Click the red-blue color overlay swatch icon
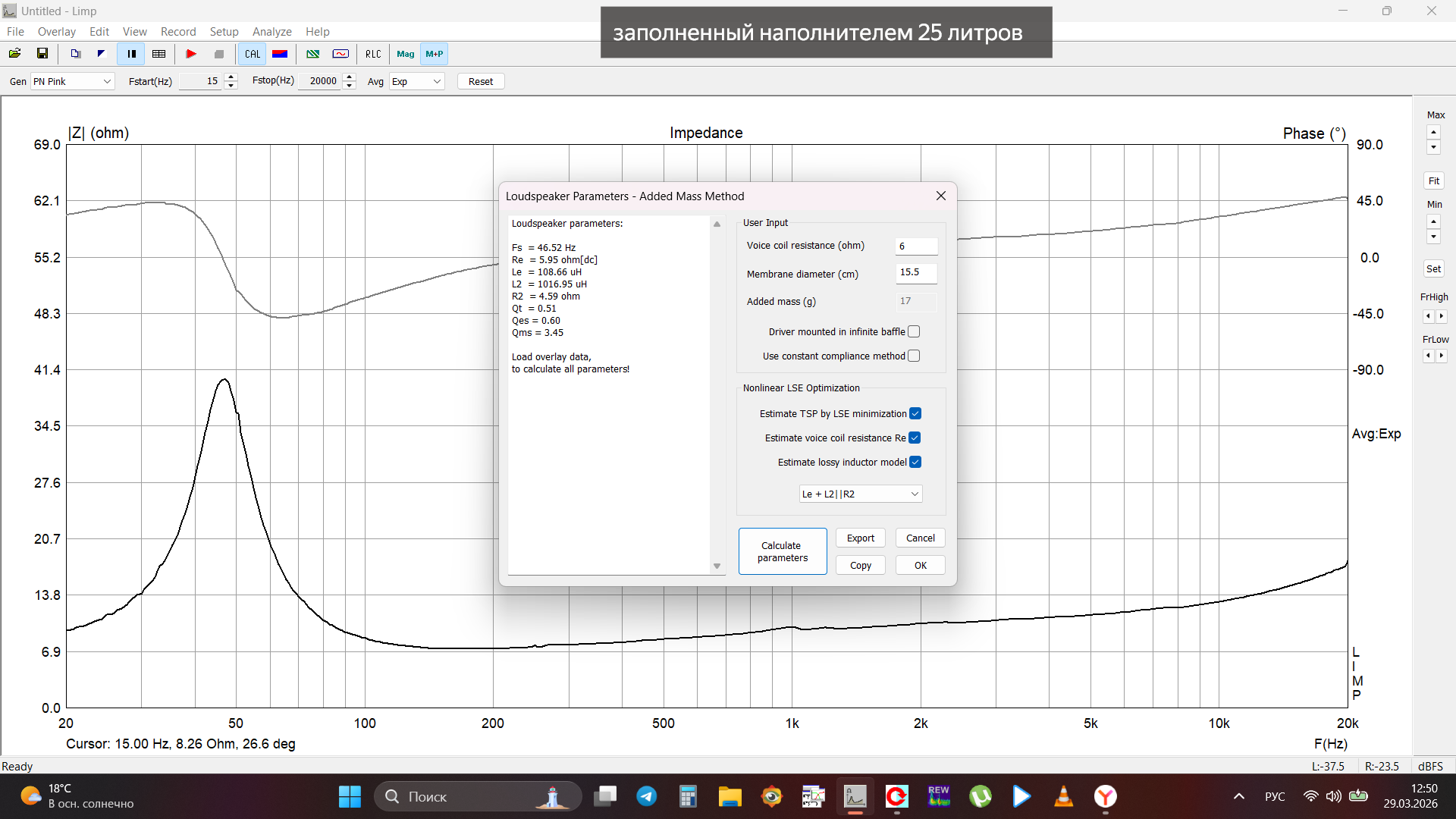This screenshot has width=1456, height=819. pyautogui.click(x=280, y=54)
